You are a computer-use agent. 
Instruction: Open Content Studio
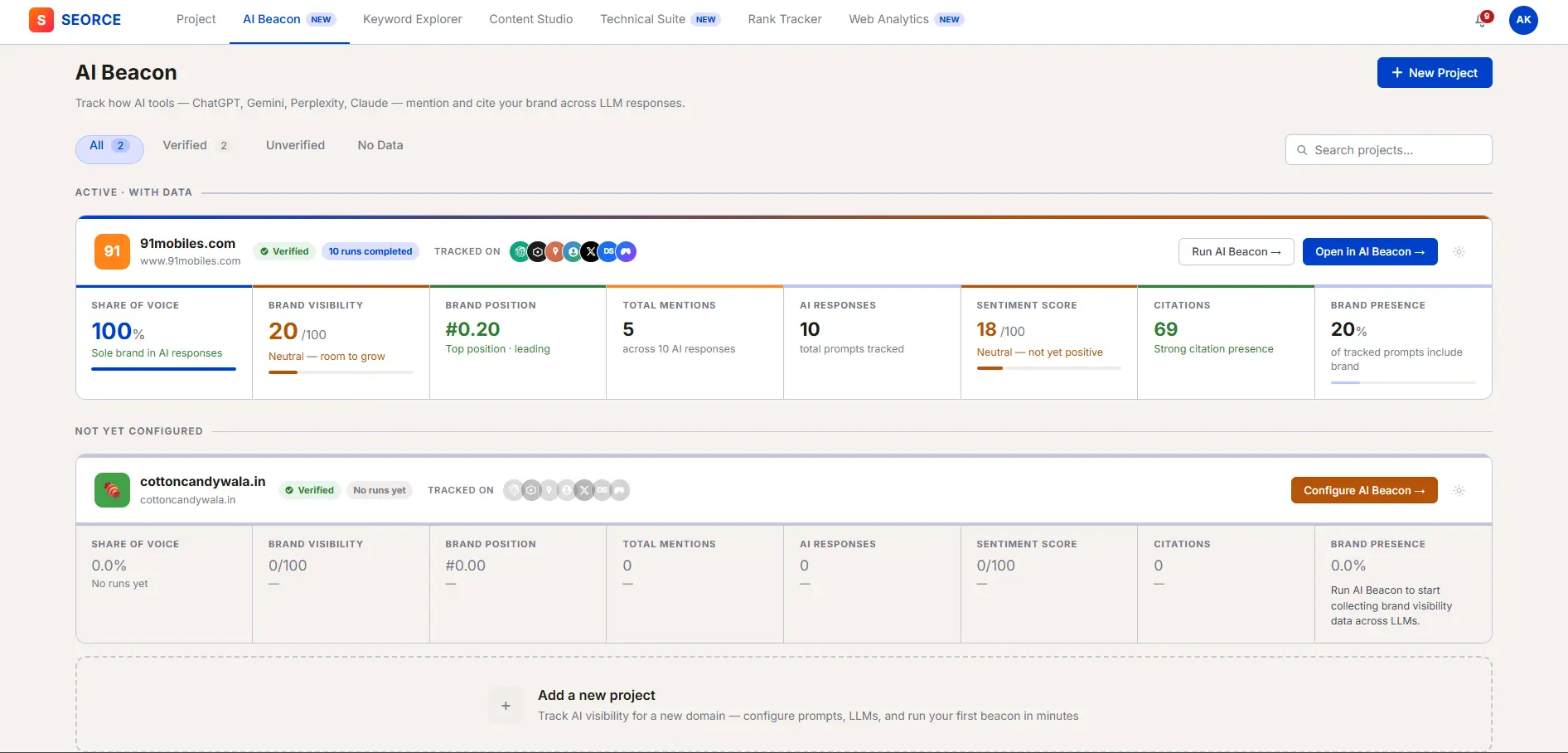pos(531,19)
